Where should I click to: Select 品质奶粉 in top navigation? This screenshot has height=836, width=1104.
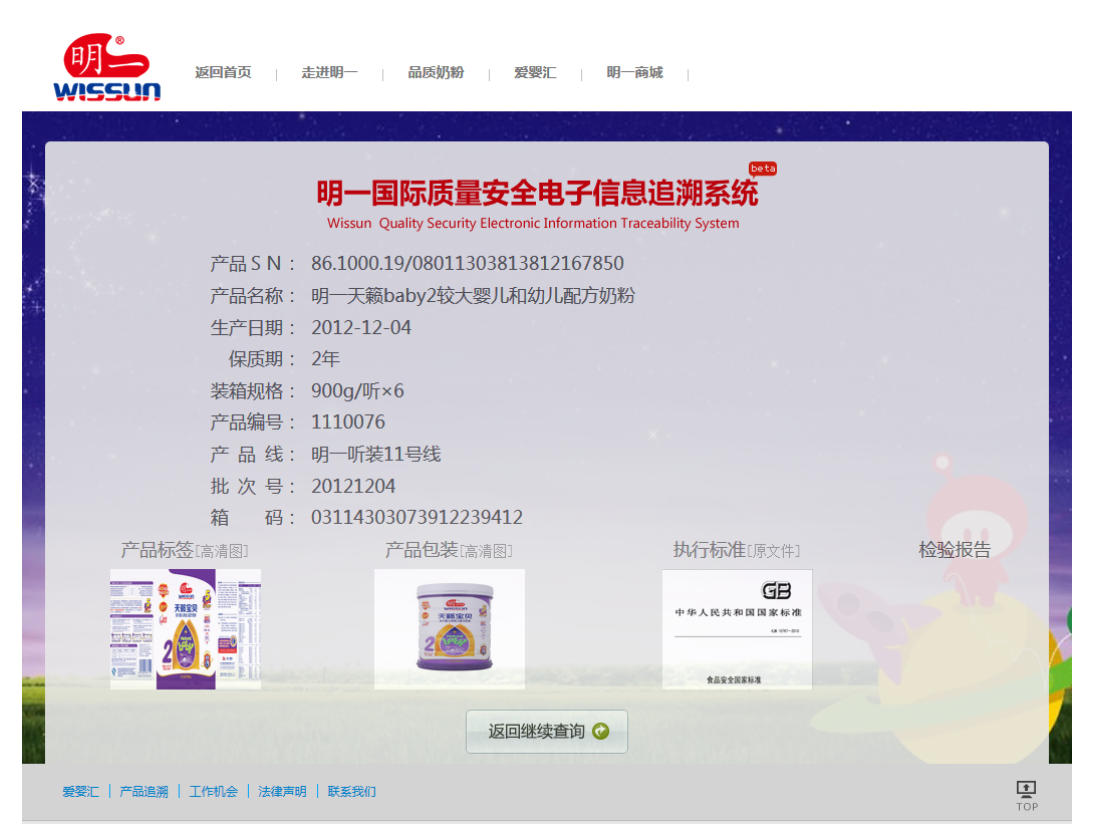click(435, 73)
